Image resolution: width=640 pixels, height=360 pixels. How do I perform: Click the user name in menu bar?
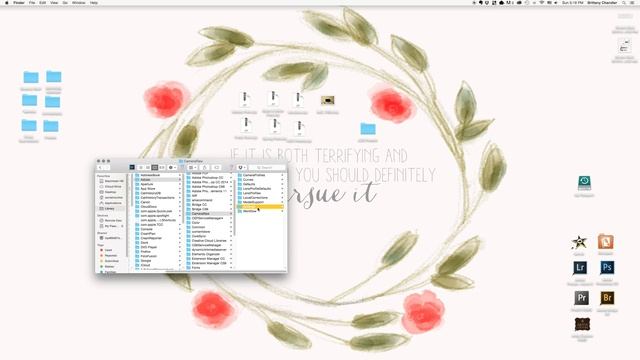coord(602,3)
